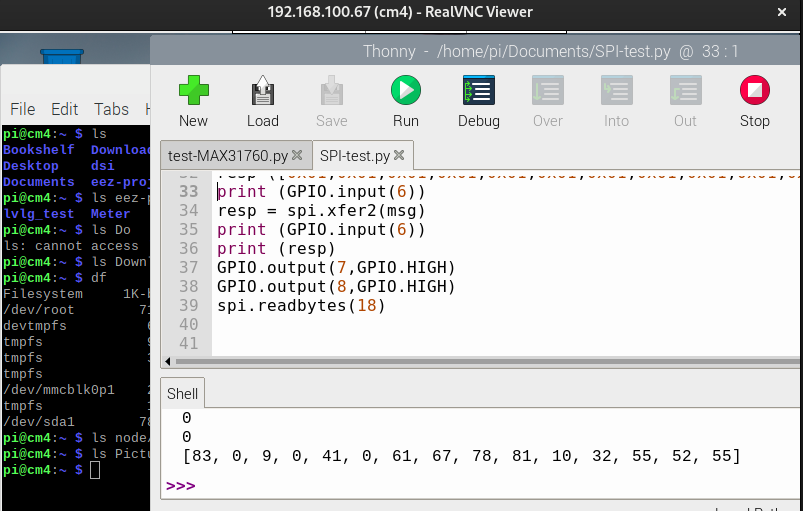Select the SPI-test.py editor tab
This screenshot has width=803, height=511.
(354, 156)
